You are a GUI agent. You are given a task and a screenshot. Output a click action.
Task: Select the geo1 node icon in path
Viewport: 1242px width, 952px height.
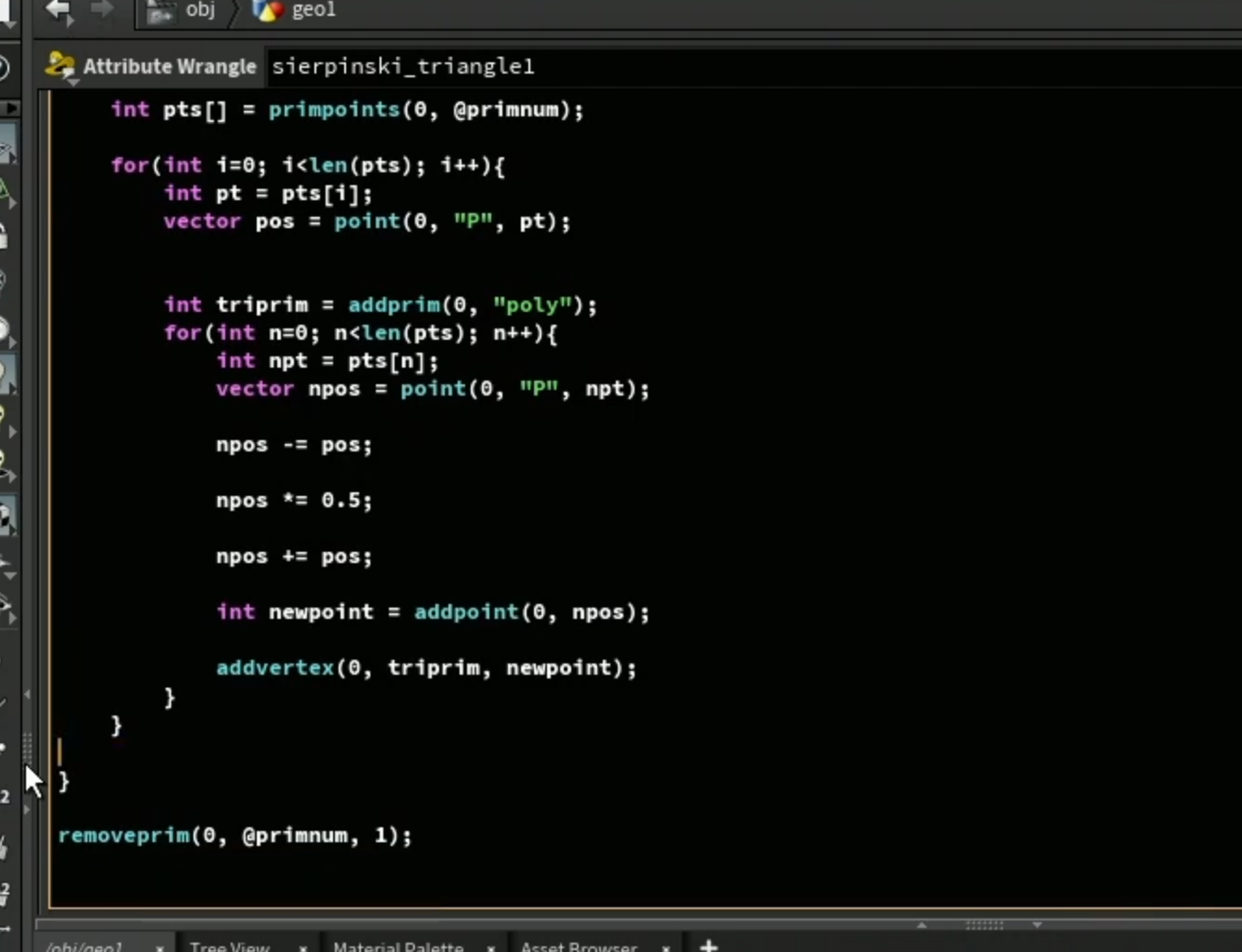(268, 10)
